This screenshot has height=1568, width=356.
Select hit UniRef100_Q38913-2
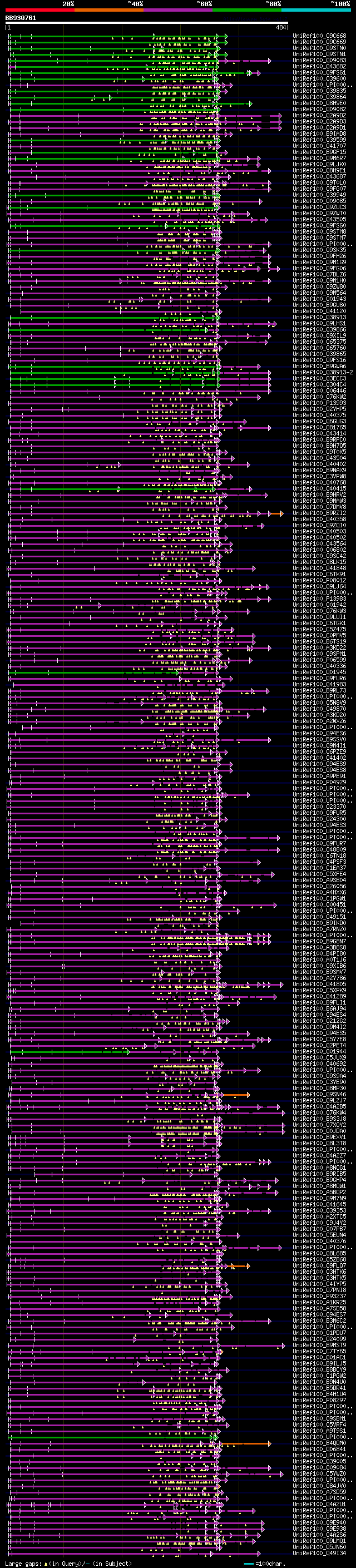(323, 373)
